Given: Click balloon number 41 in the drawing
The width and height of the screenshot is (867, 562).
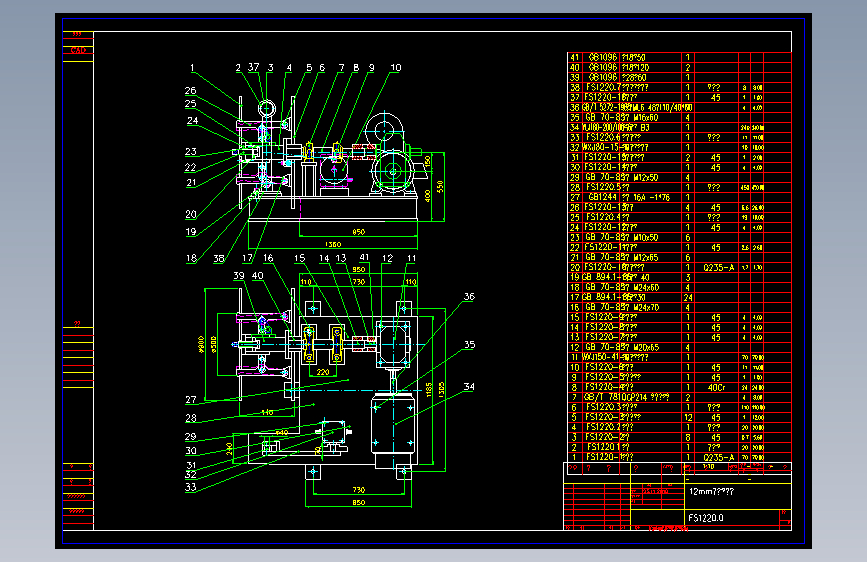Looking at the screenshot, I should 364,257.
